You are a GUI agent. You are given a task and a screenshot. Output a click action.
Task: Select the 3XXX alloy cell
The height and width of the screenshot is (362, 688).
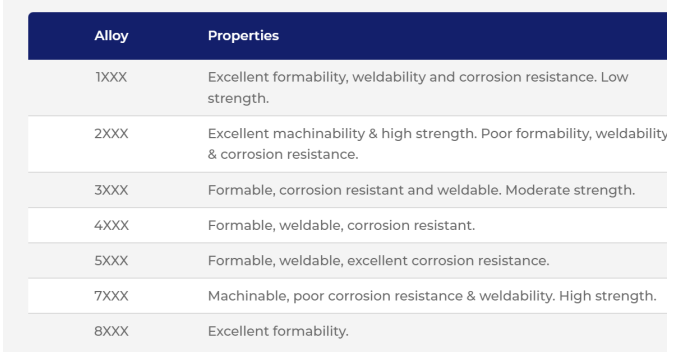(111, 190)
